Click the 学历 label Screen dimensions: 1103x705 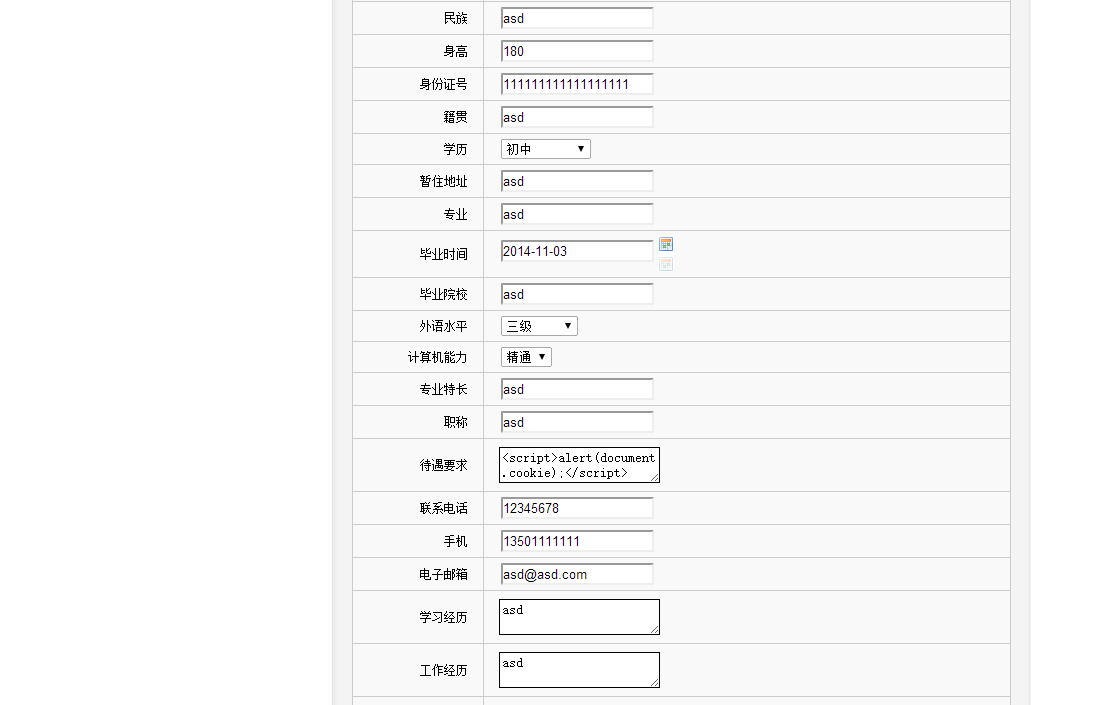tap(455, 149)
